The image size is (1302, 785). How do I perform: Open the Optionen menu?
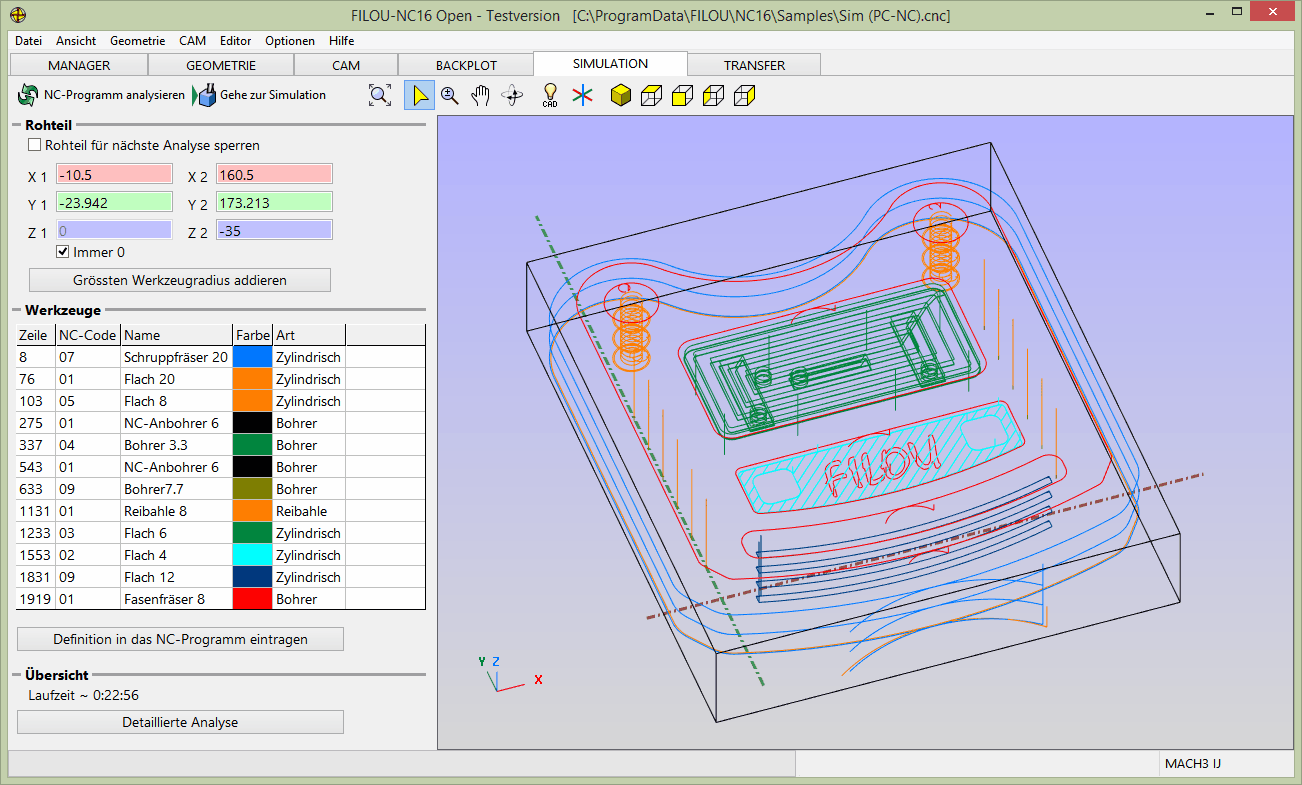click(x=290, y=41)
